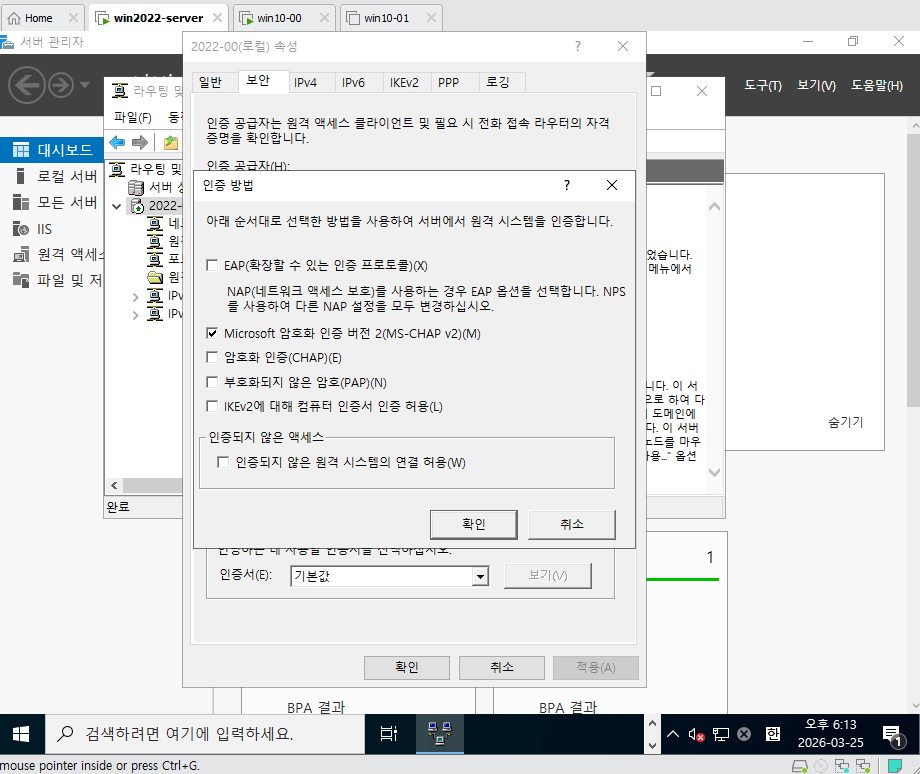Image resolution: width=920 pixels, height=774 pixels.
Task: Open 파일(F) menu in Routing console
Action: (133, 117)
